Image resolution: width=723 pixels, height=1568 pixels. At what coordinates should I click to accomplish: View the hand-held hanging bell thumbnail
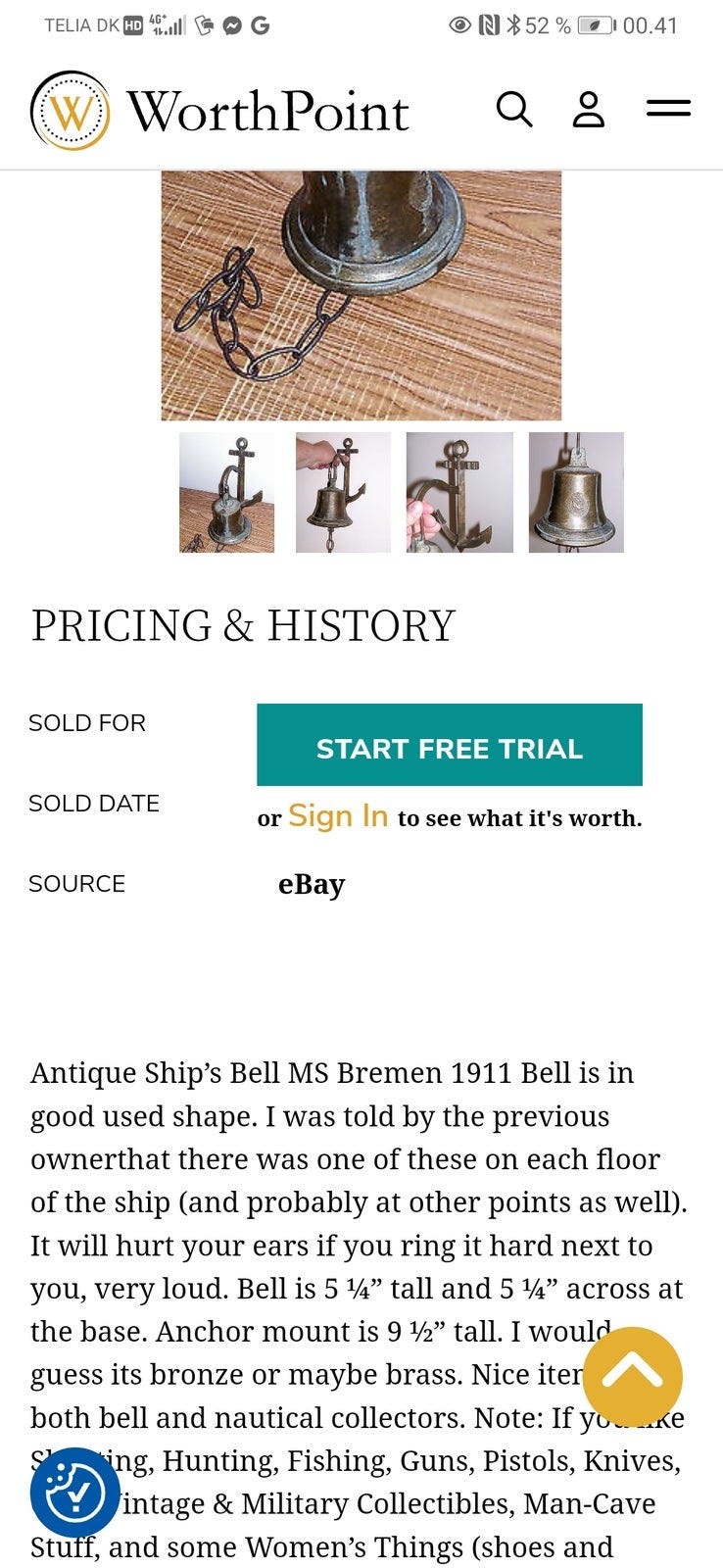point(343,493)
